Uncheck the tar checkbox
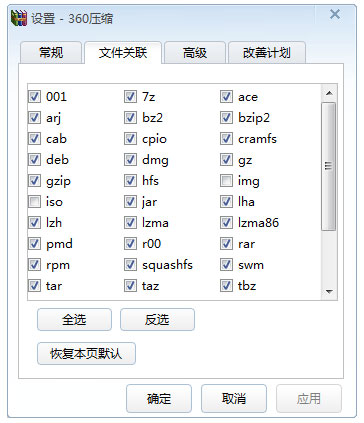This screenshot has height=423, width=364. (34, 286)
